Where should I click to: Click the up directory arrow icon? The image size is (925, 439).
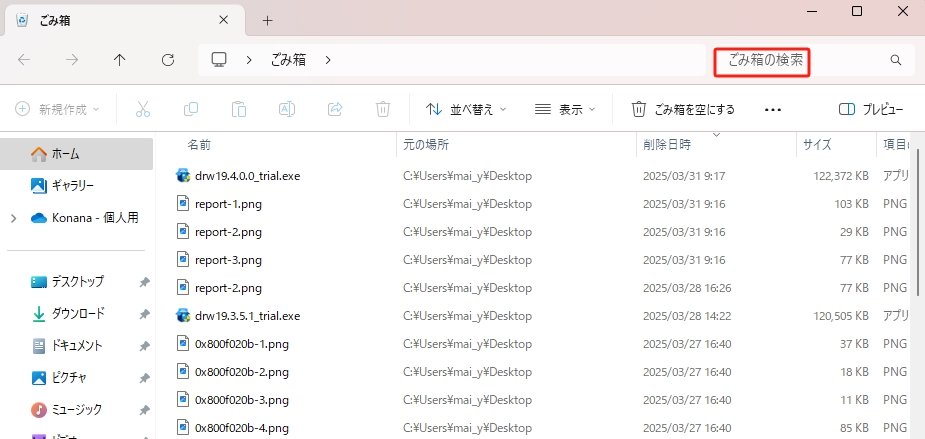coord(120,60)
